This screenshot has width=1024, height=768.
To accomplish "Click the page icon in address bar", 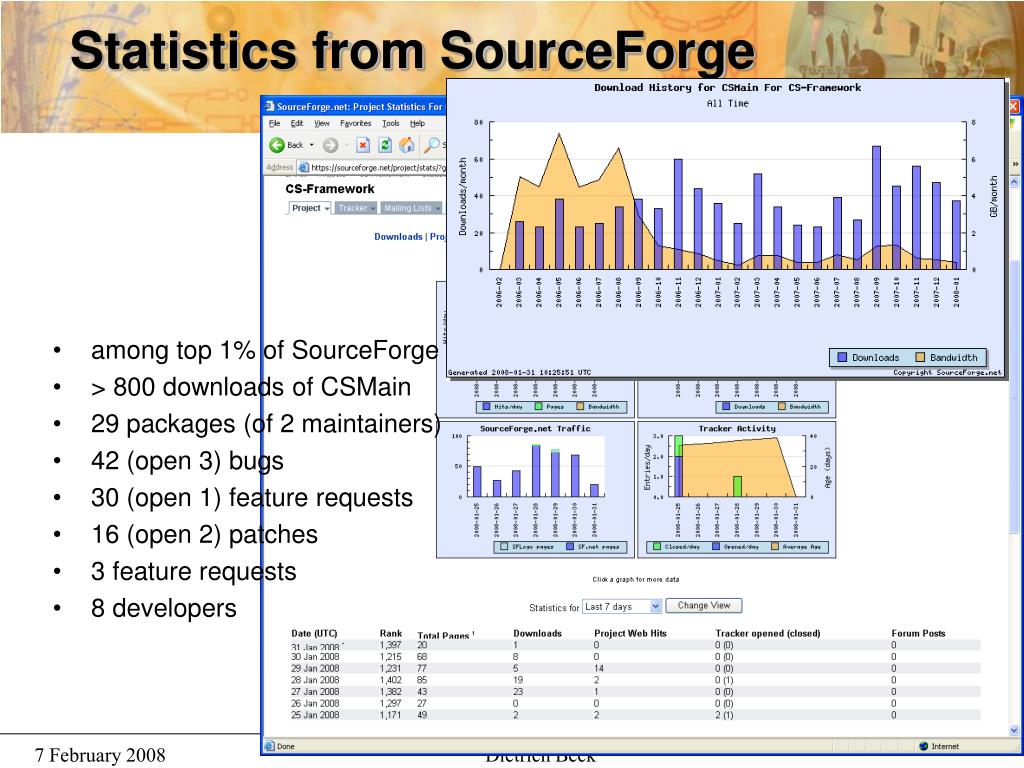I will pos(304,167).
